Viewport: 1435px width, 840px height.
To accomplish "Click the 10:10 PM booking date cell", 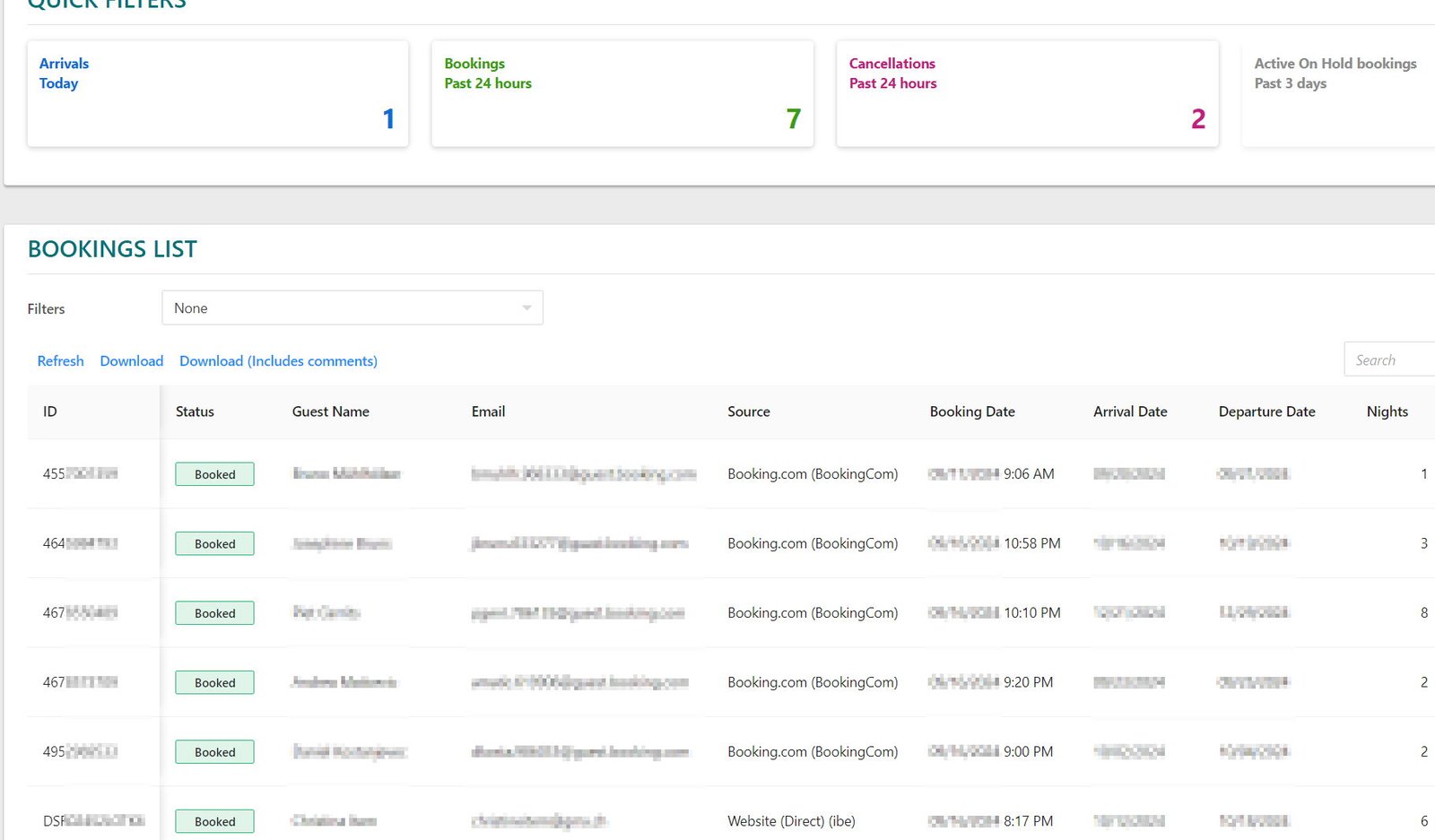I will point(994,612).
